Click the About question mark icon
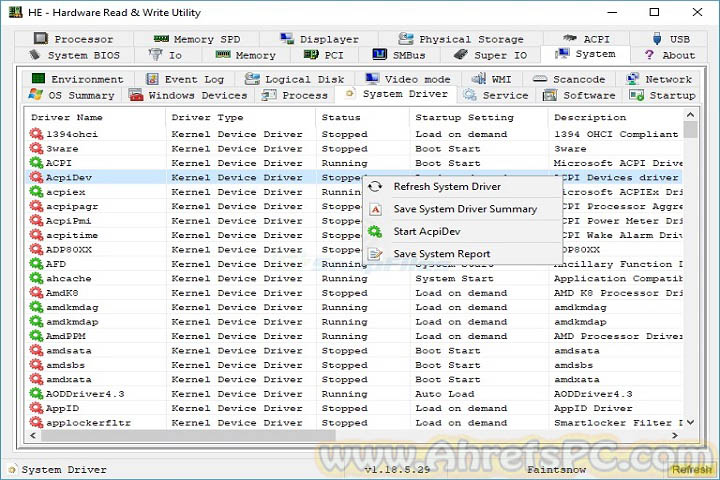The image size is (720, 480). click(649, 55)
